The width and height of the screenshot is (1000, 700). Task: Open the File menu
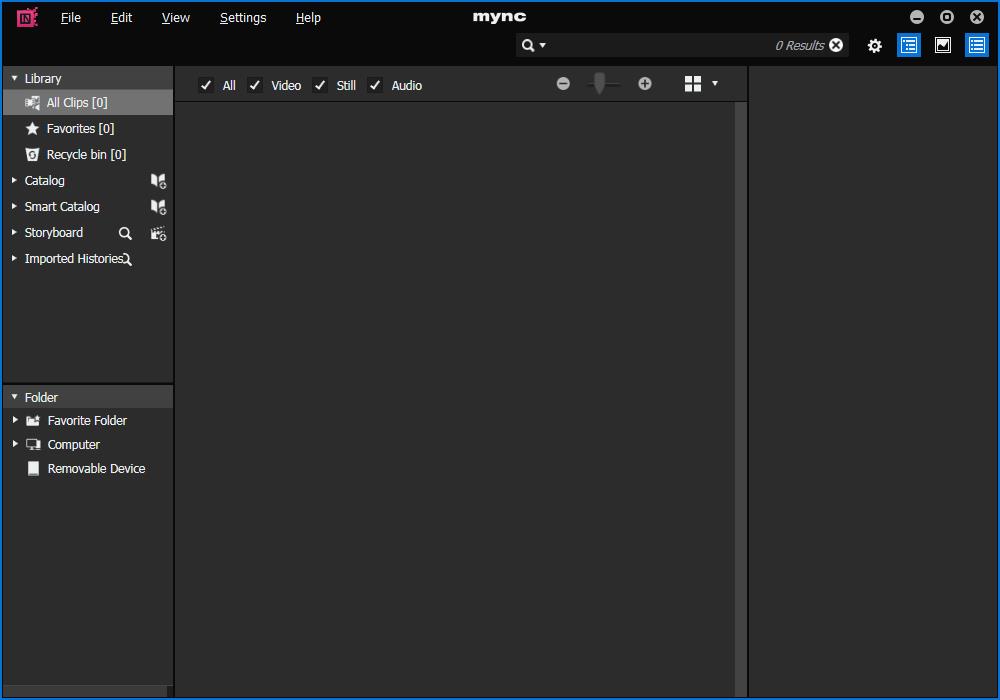[x=71, y=18]
